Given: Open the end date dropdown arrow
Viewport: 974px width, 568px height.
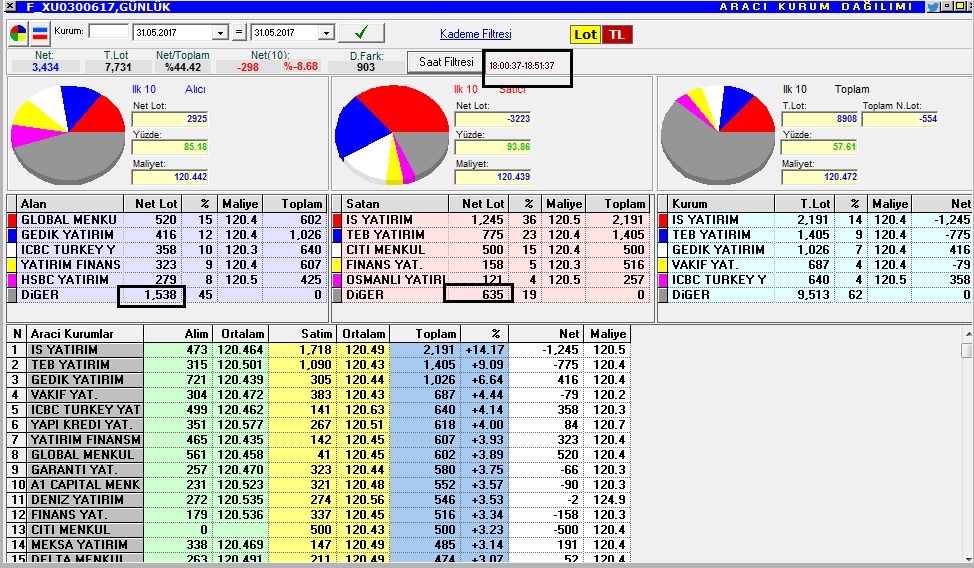Looking at the screenshot, I should click(327, 33).
